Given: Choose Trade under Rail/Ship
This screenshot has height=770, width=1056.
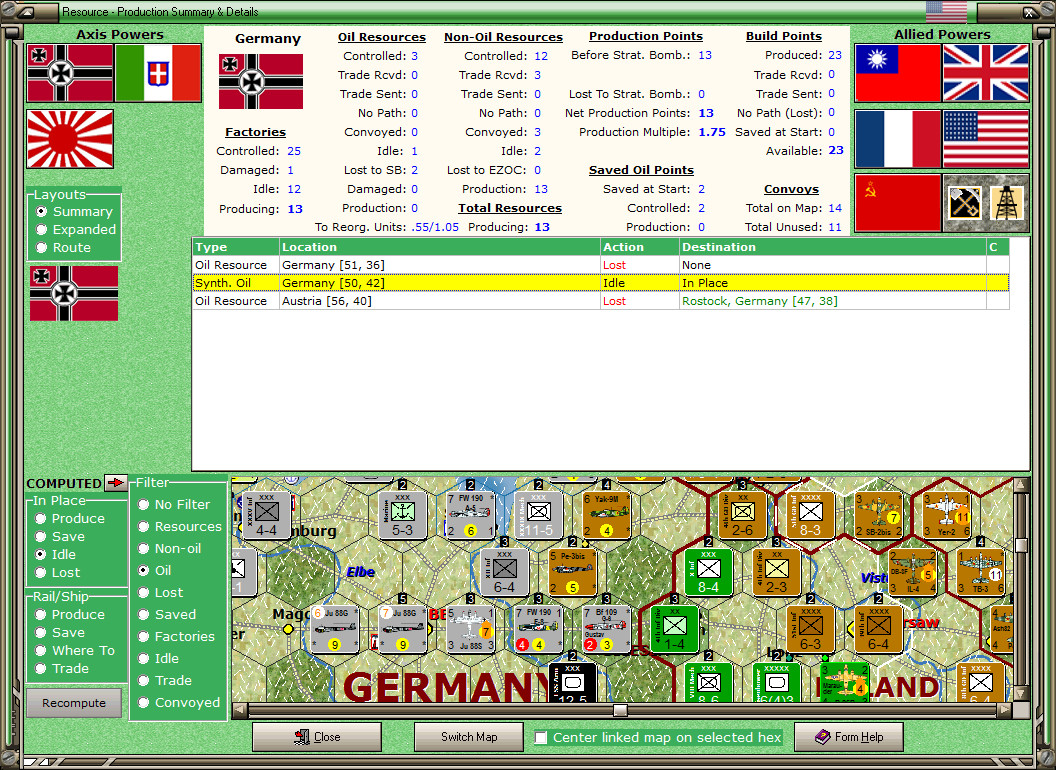Looking at the screenshot, I should point(40,668).
